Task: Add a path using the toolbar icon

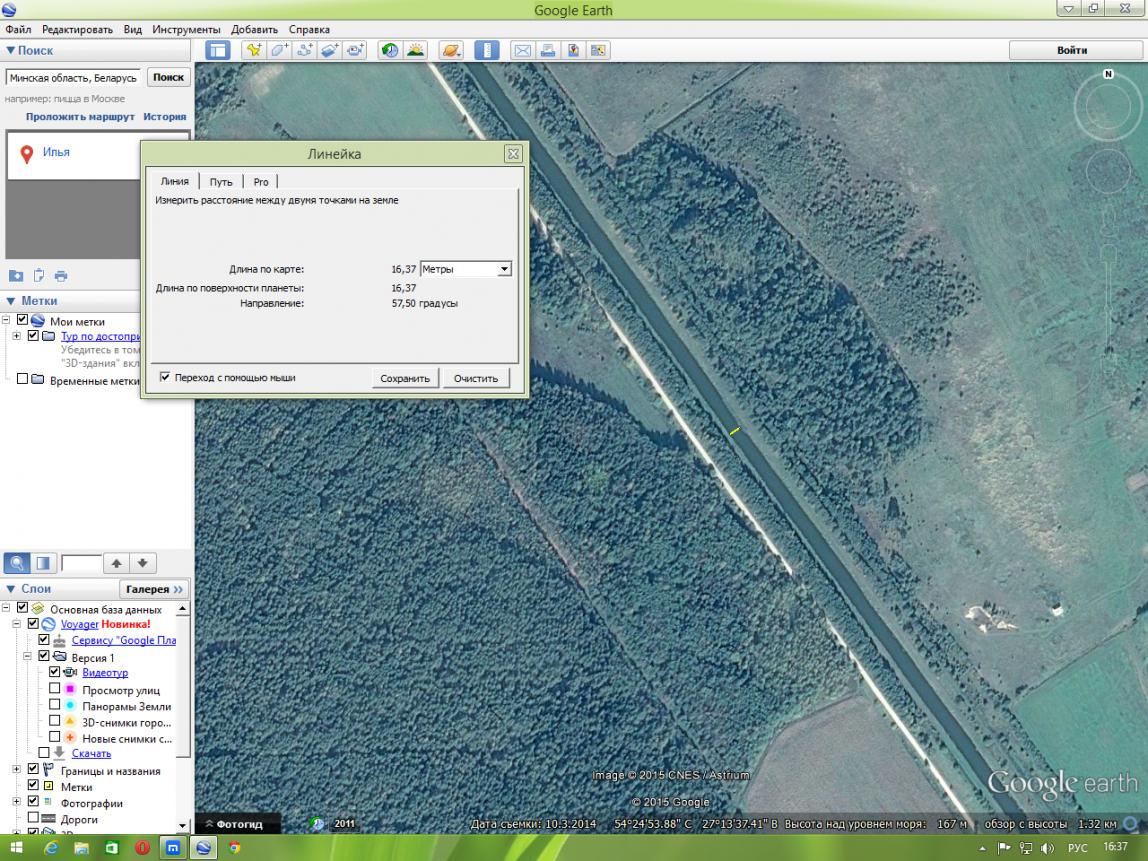Action: click(x=305, y=51)
